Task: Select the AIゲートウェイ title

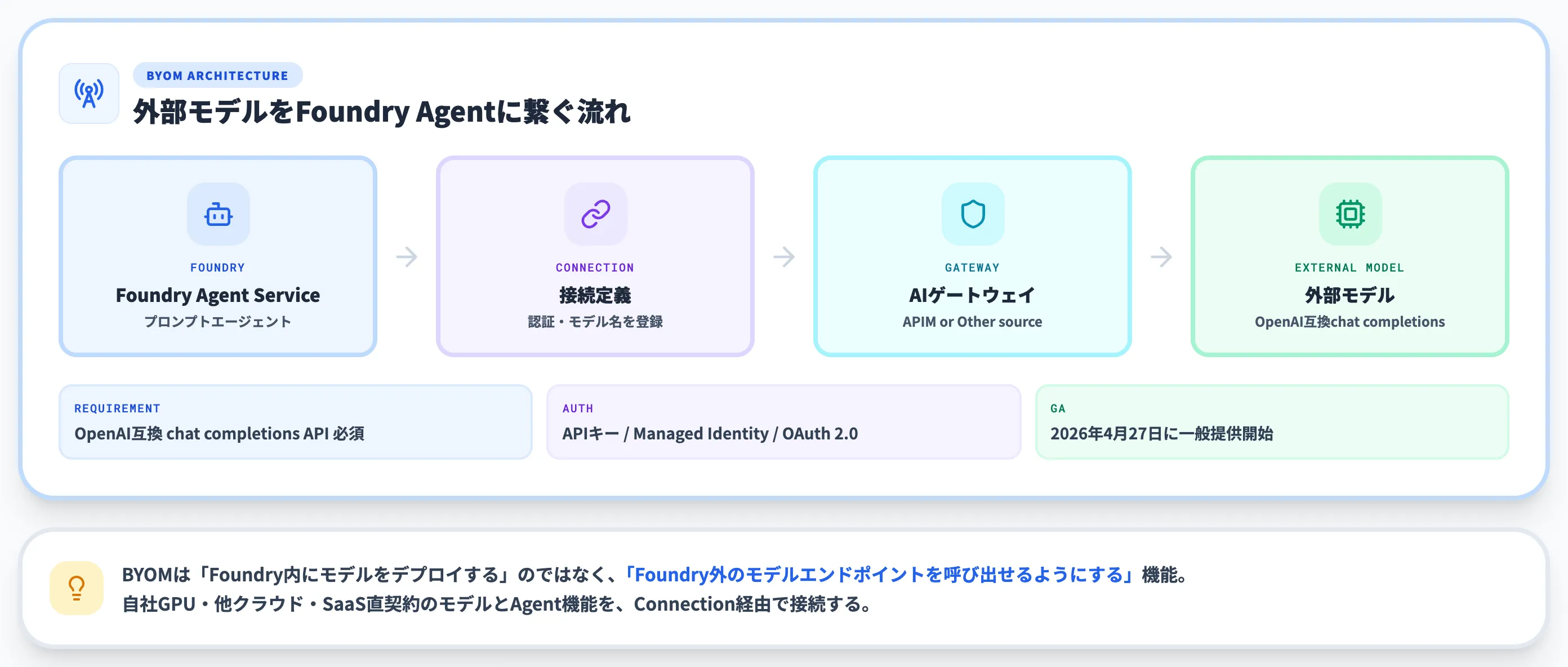Action: [x=973, y=295]
